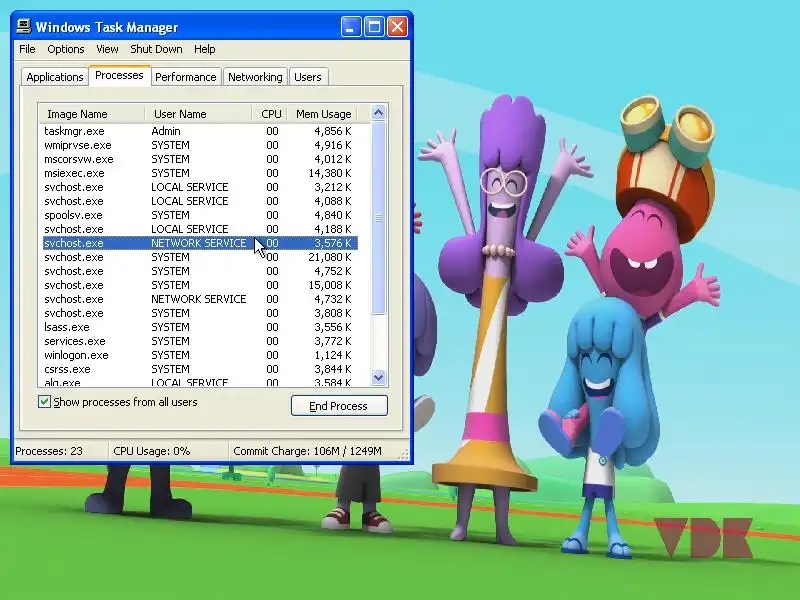Image resolution: width=800 pixels, height=600 pixels.
Task: Click the scroll up arrow in process list
Action: pyautogui.click(x=379, y=113)
